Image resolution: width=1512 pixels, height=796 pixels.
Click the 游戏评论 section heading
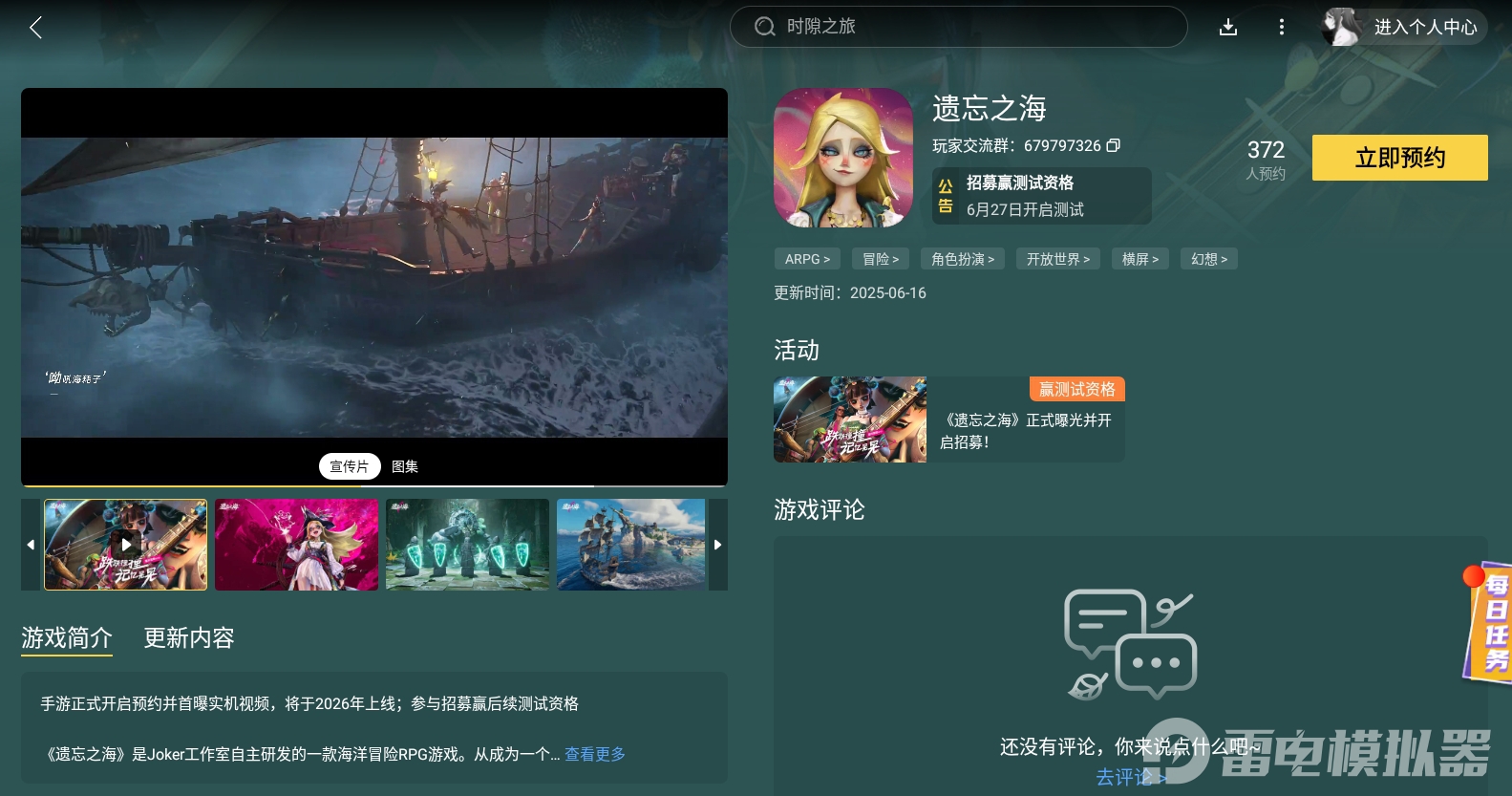point(820,509)
